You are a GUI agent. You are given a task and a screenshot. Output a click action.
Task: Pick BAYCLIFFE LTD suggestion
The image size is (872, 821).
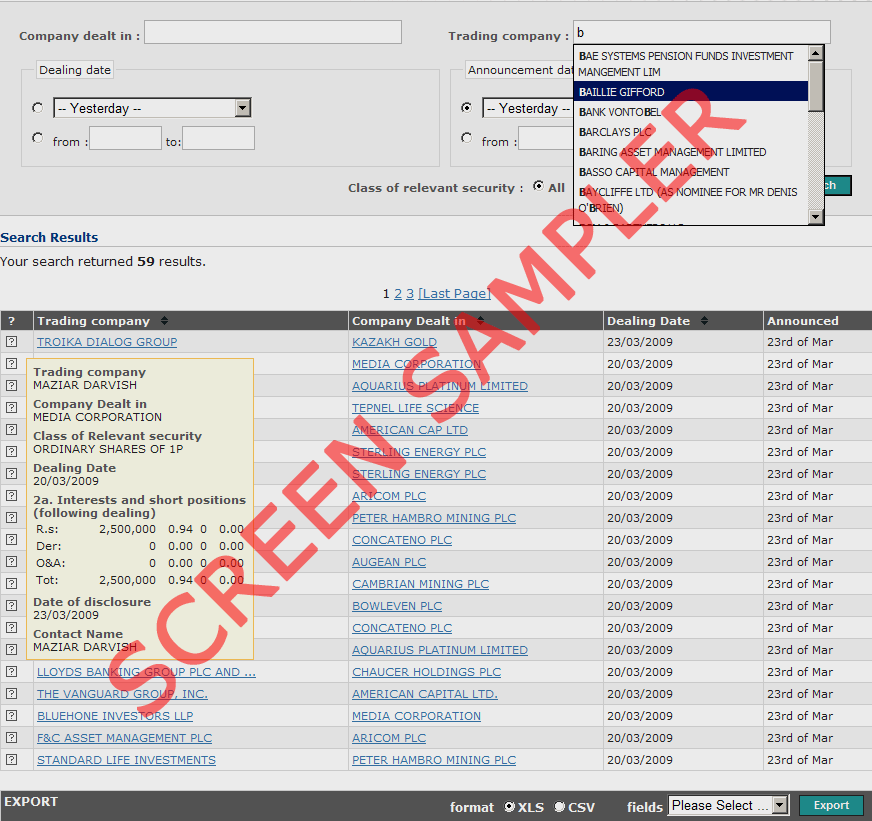691,200
